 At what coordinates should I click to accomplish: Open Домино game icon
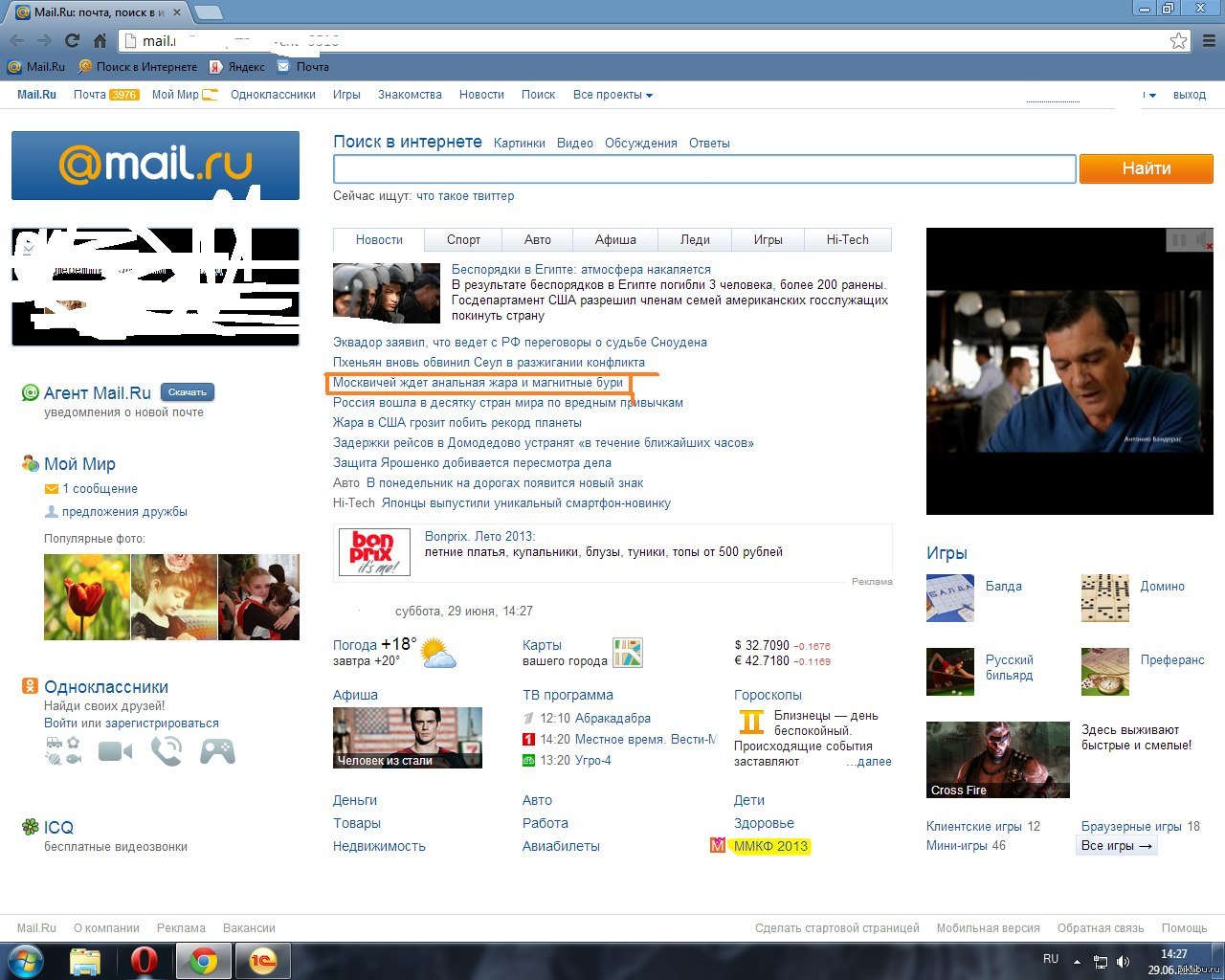pyautogui.click(x=1105, y=598)
